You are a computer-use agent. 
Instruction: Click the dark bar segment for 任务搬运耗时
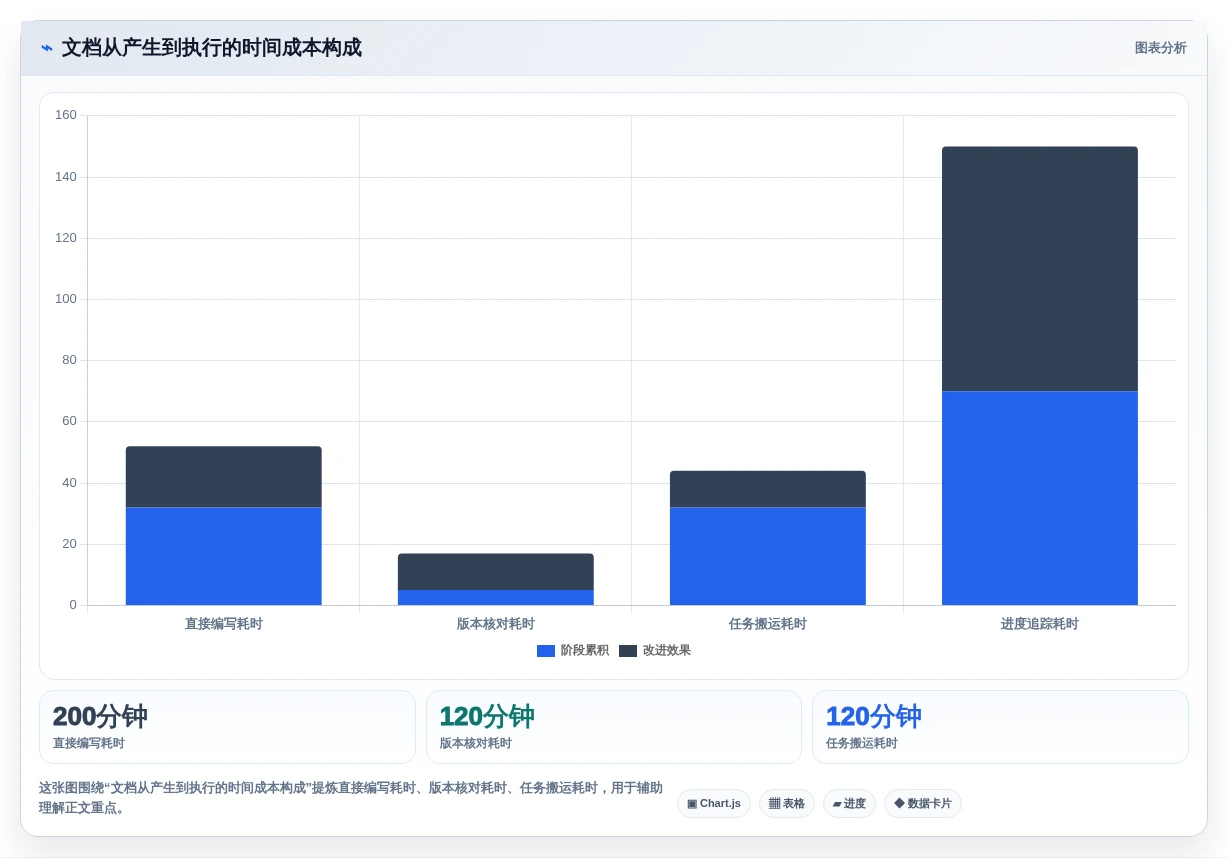pyautogui.click(x=768, y=489)
